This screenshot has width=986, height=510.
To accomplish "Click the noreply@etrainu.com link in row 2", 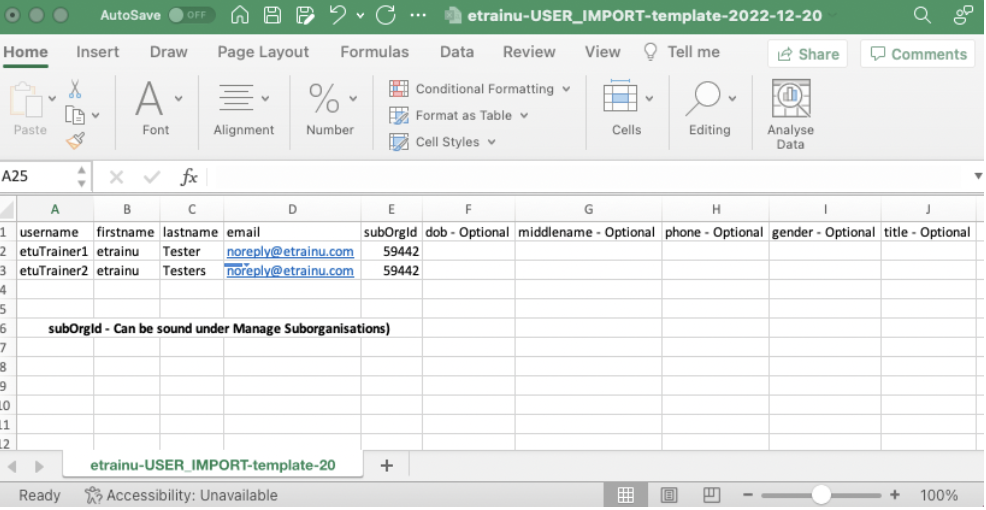I will pyautogui.click(x=290, y=252).
